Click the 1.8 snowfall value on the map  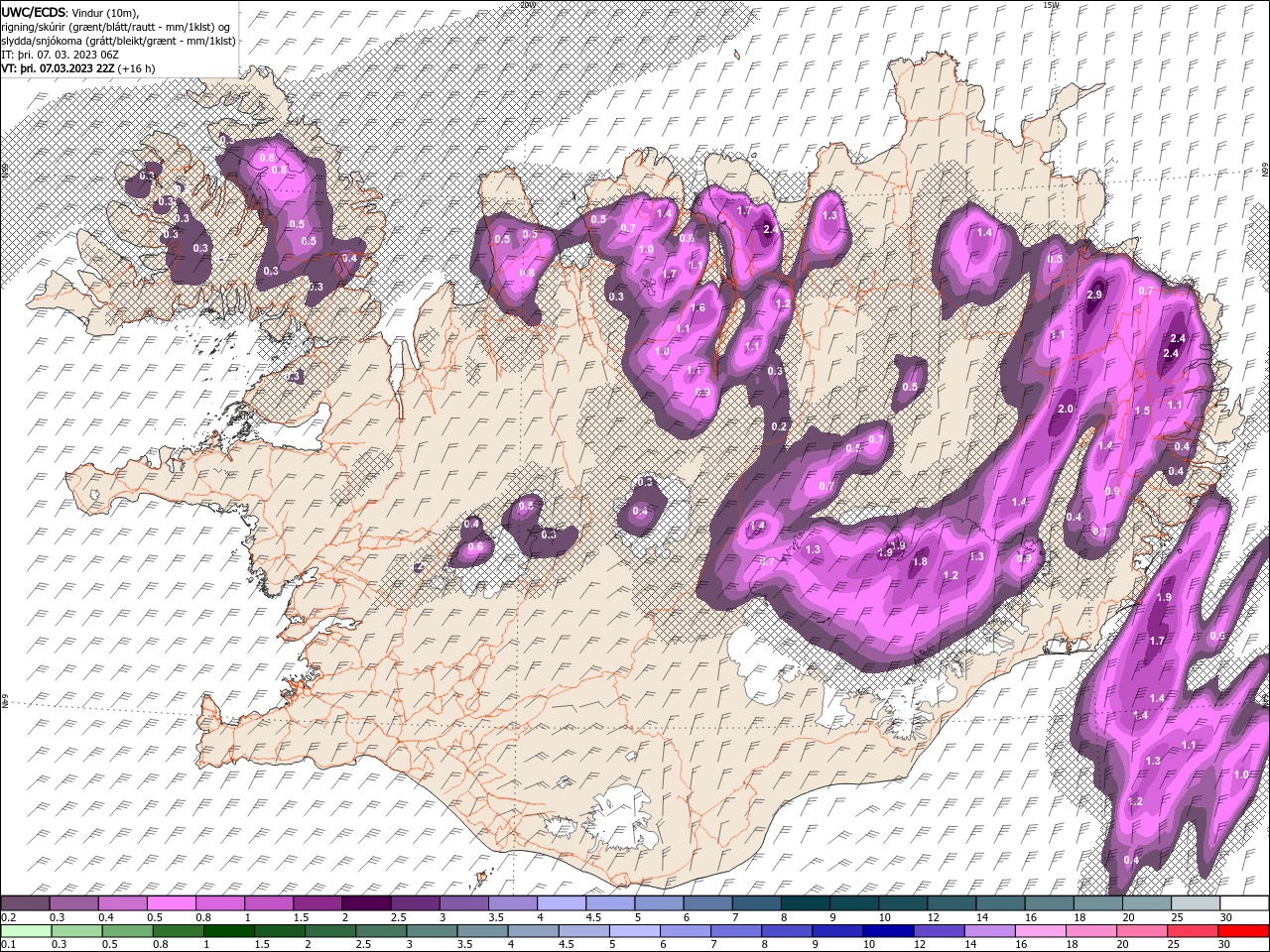pos(920,562)
